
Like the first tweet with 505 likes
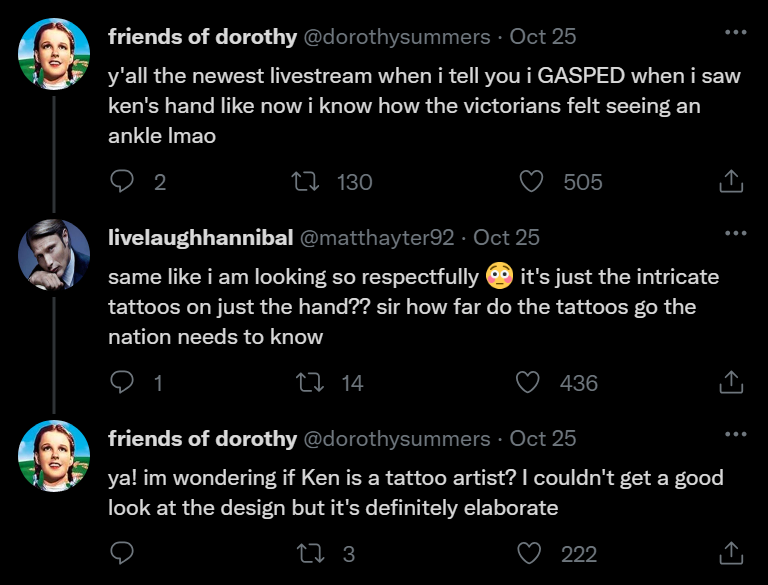click(532, 181)
